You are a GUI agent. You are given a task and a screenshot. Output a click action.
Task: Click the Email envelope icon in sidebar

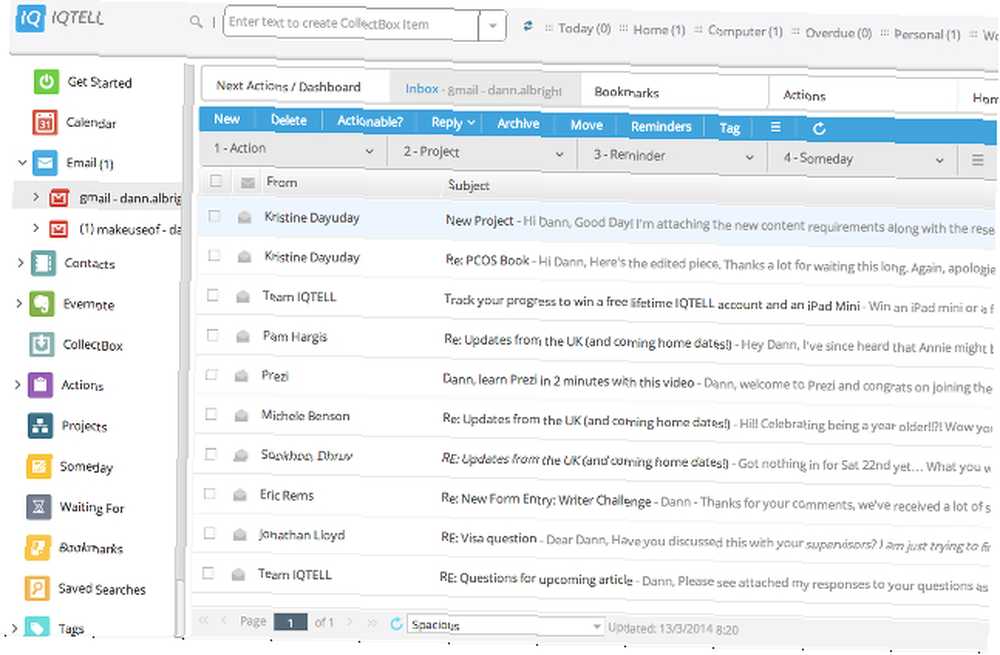pos(45,163)
